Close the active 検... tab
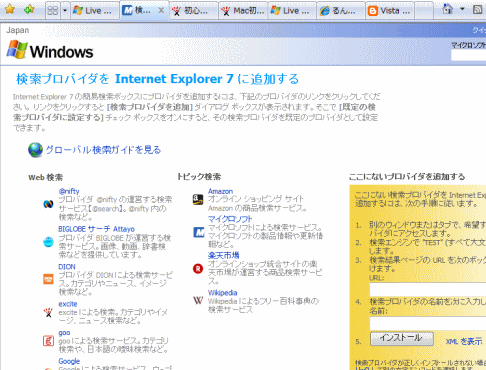 tap(161, 10)
